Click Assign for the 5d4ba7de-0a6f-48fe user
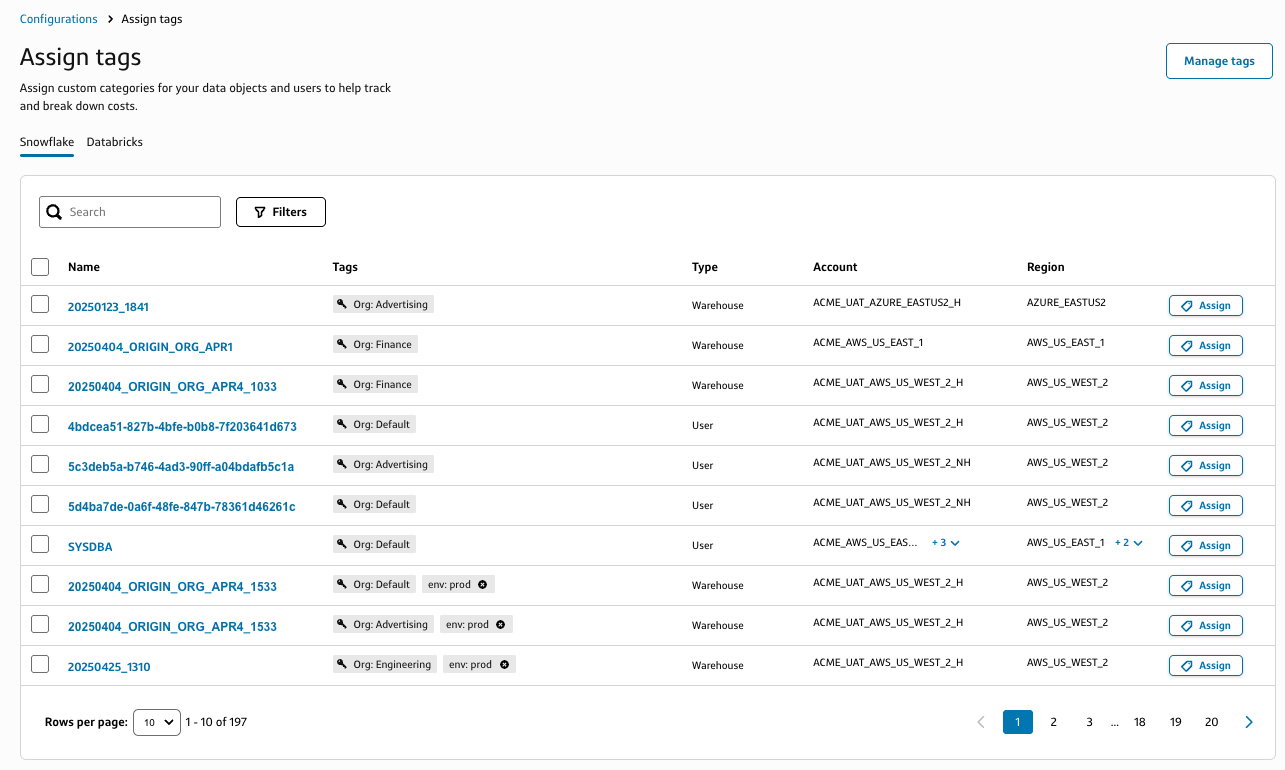 [x=1206, y=505]
